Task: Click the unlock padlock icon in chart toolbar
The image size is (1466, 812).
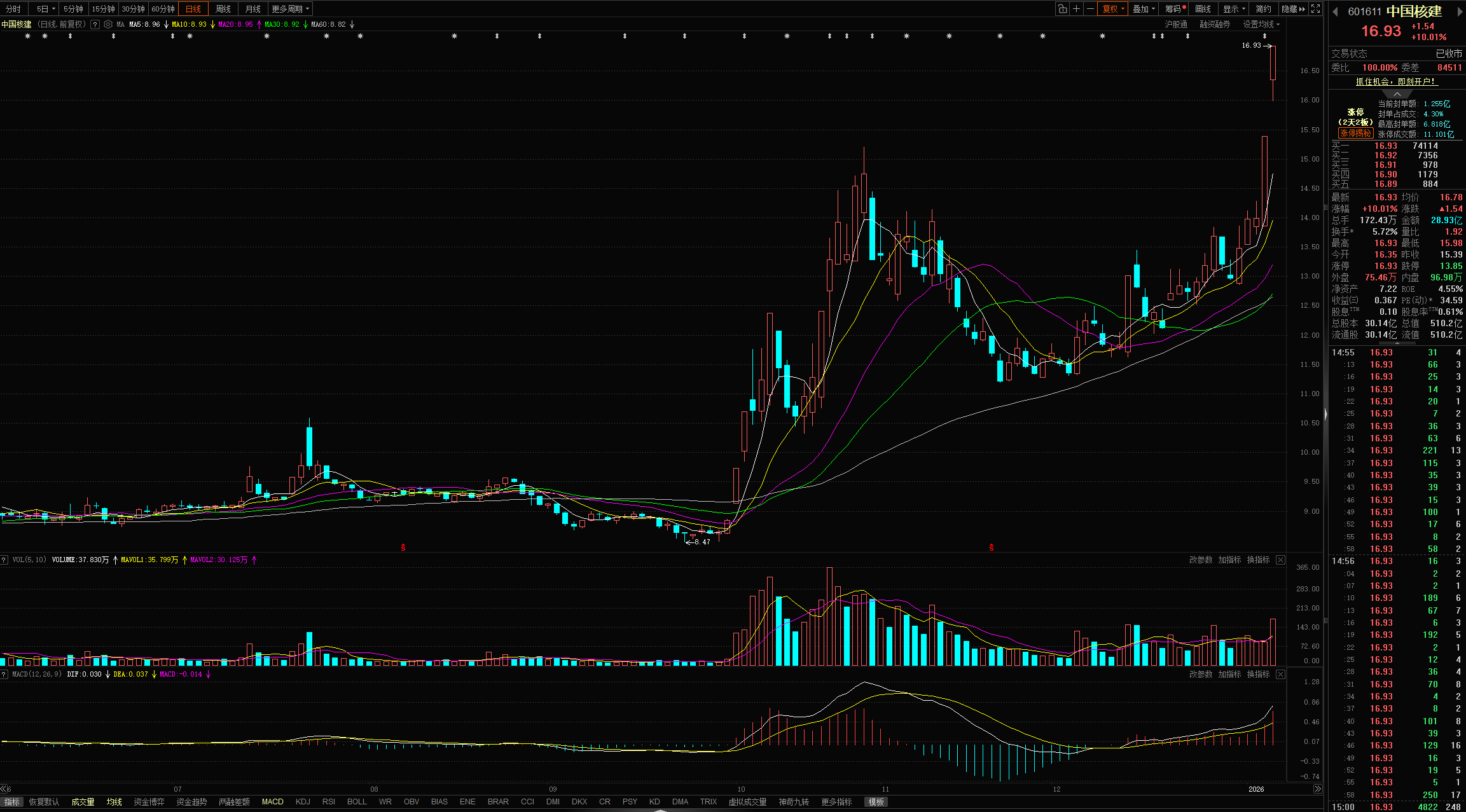Action: coord(1062,9)
